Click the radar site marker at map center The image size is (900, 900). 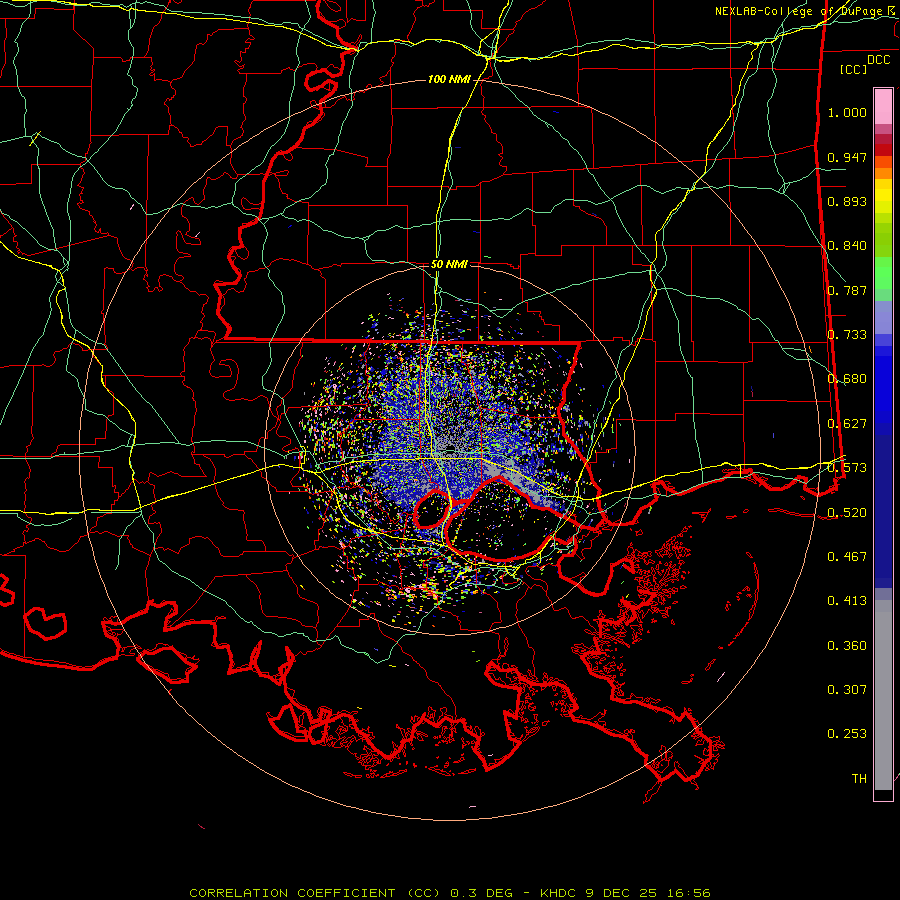(451, 448)
